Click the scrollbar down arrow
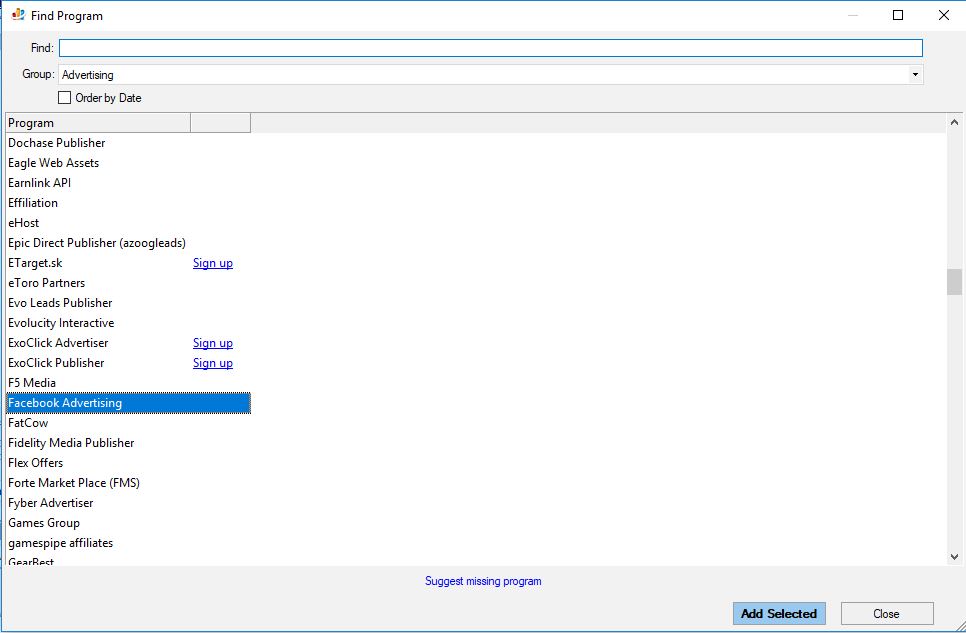Image resolution: width=966 pixels, height=633 pixels. (x=954, y=557)
